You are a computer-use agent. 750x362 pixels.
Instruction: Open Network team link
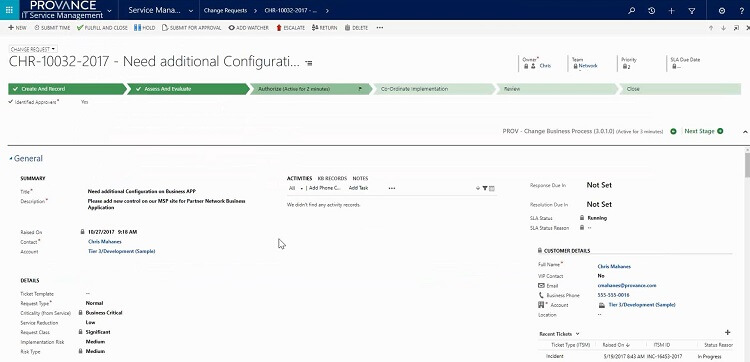pos(588,66)
